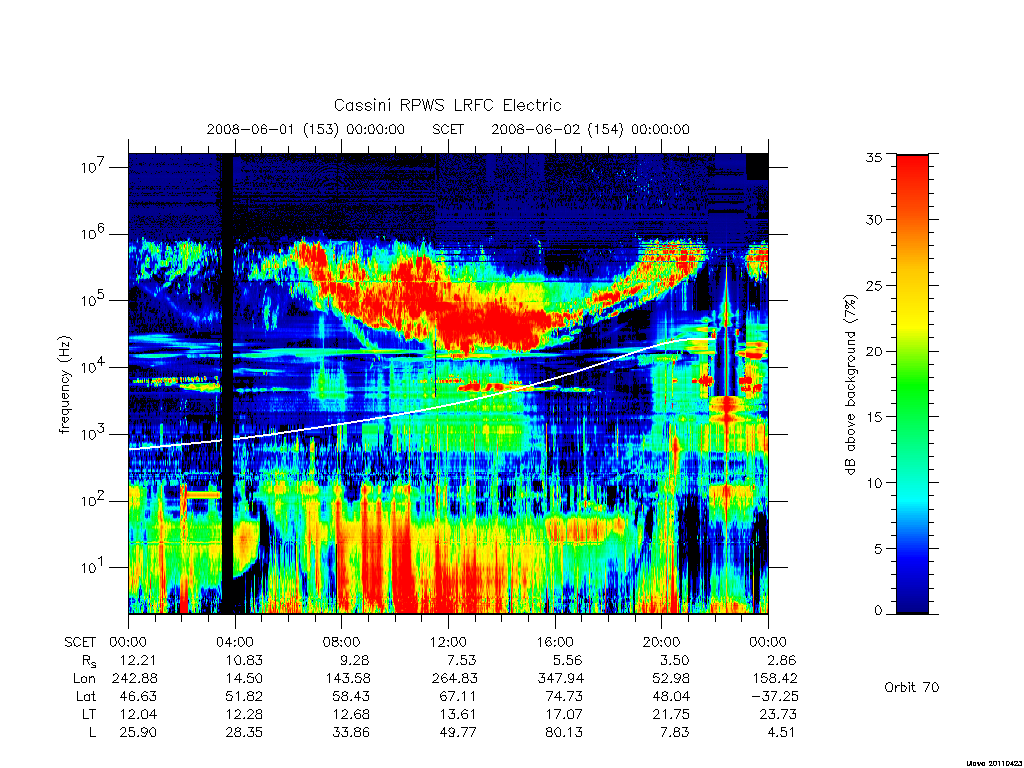Click the 'dB above background (7%)' label
1024x768 pixels.
click(850, 385)
